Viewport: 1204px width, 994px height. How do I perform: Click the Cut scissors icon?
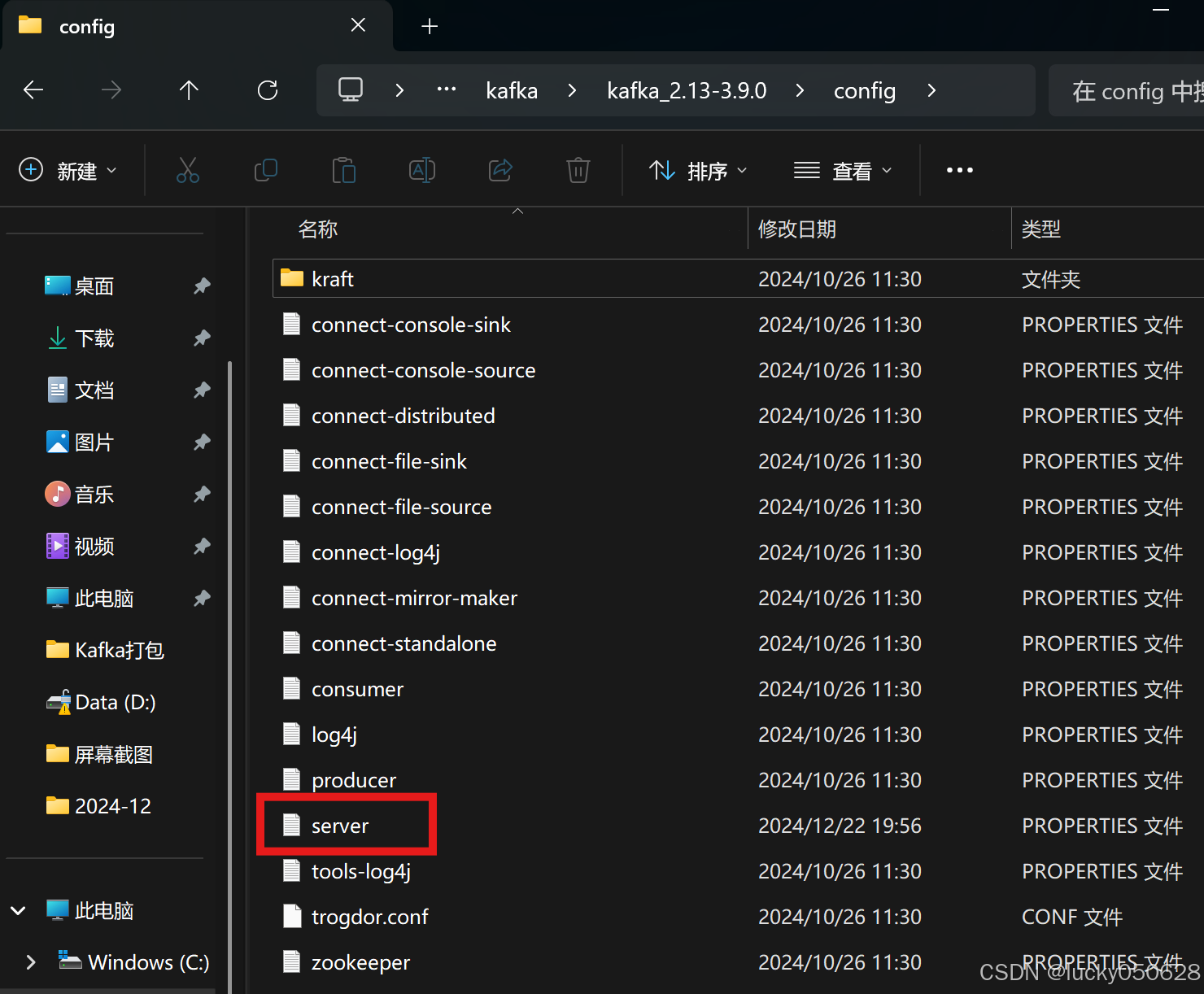click(188, 170)
